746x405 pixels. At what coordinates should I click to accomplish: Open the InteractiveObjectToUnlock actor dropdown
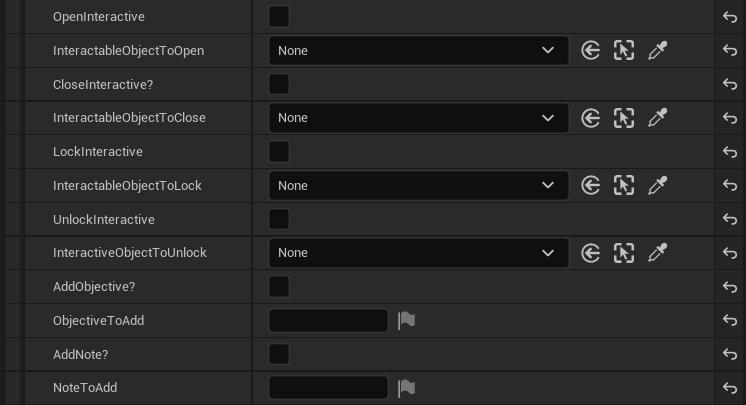[x=418, y=253]
